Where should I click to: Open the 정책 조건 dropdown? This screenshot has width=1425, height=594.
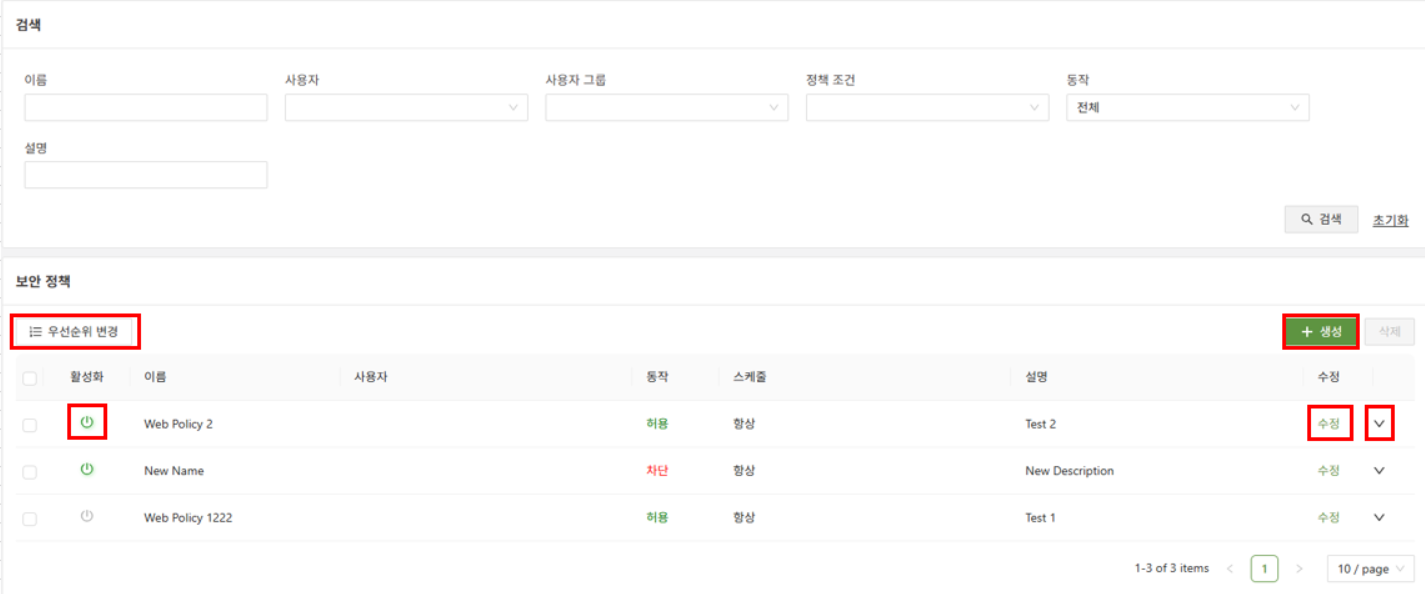point(927,108)
